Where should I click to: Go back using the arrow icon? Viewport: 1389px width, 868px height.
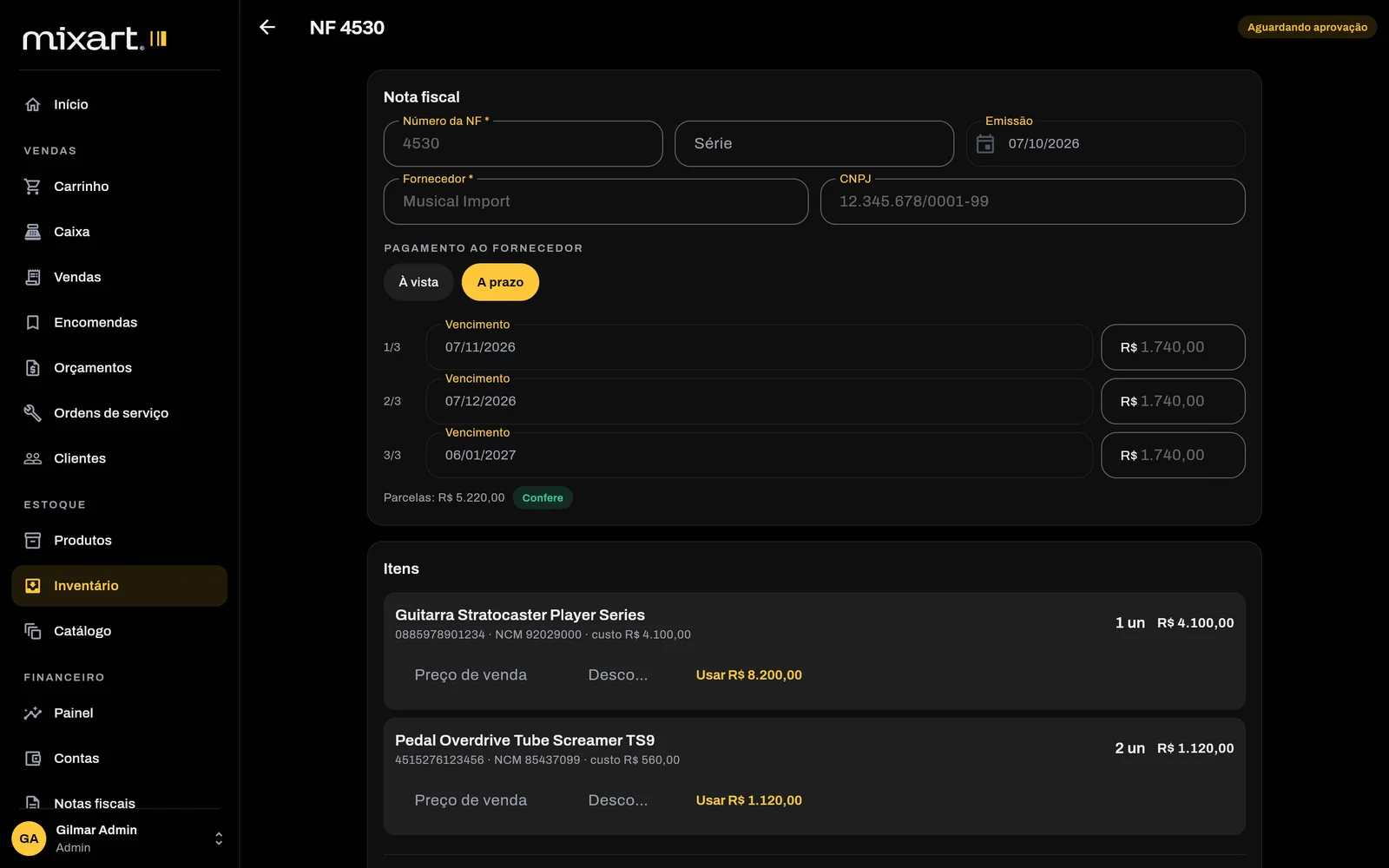coord(267,27)
